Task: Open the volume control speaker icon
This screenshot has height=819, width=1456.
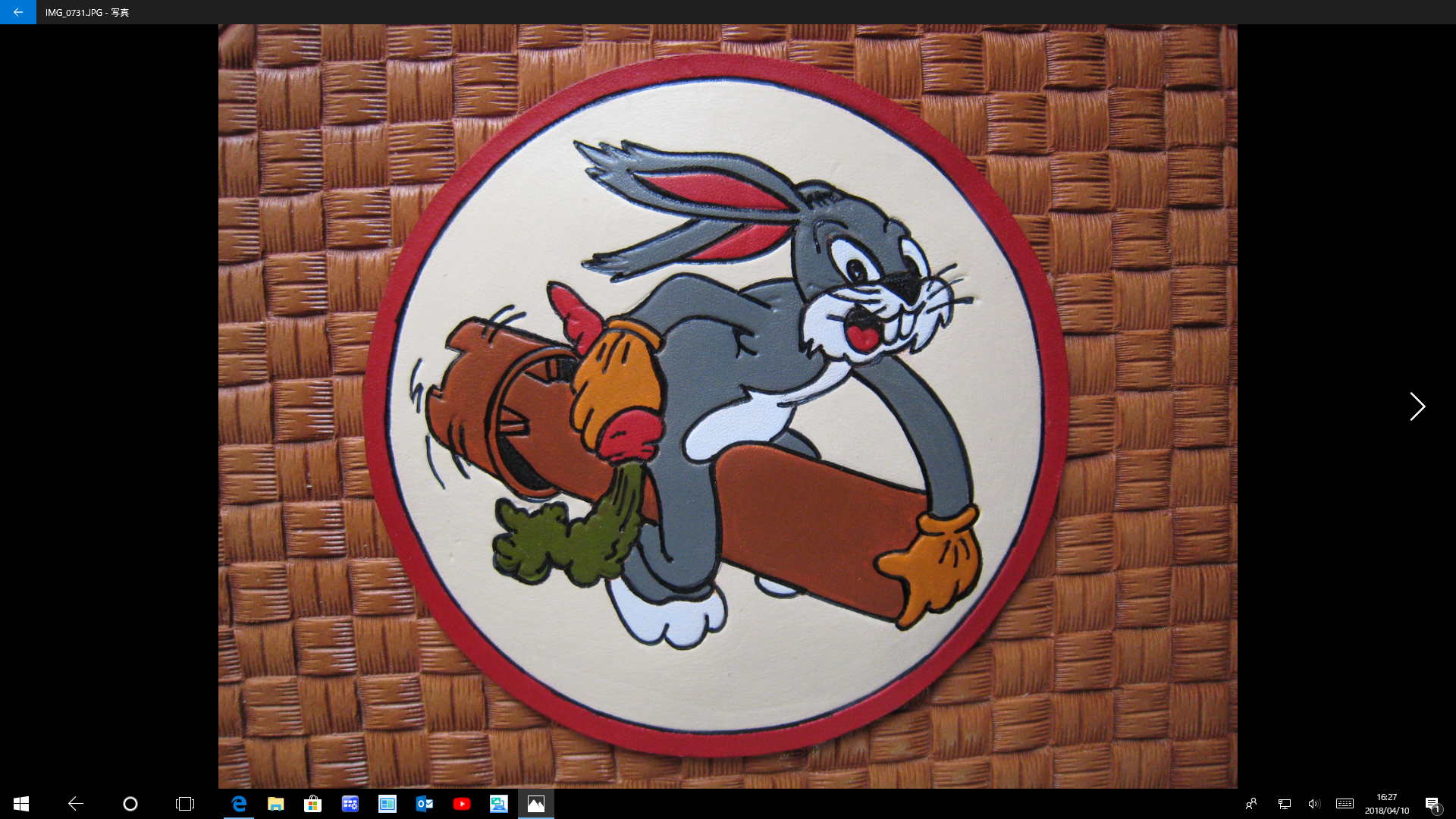Action: coord(1313,804)
